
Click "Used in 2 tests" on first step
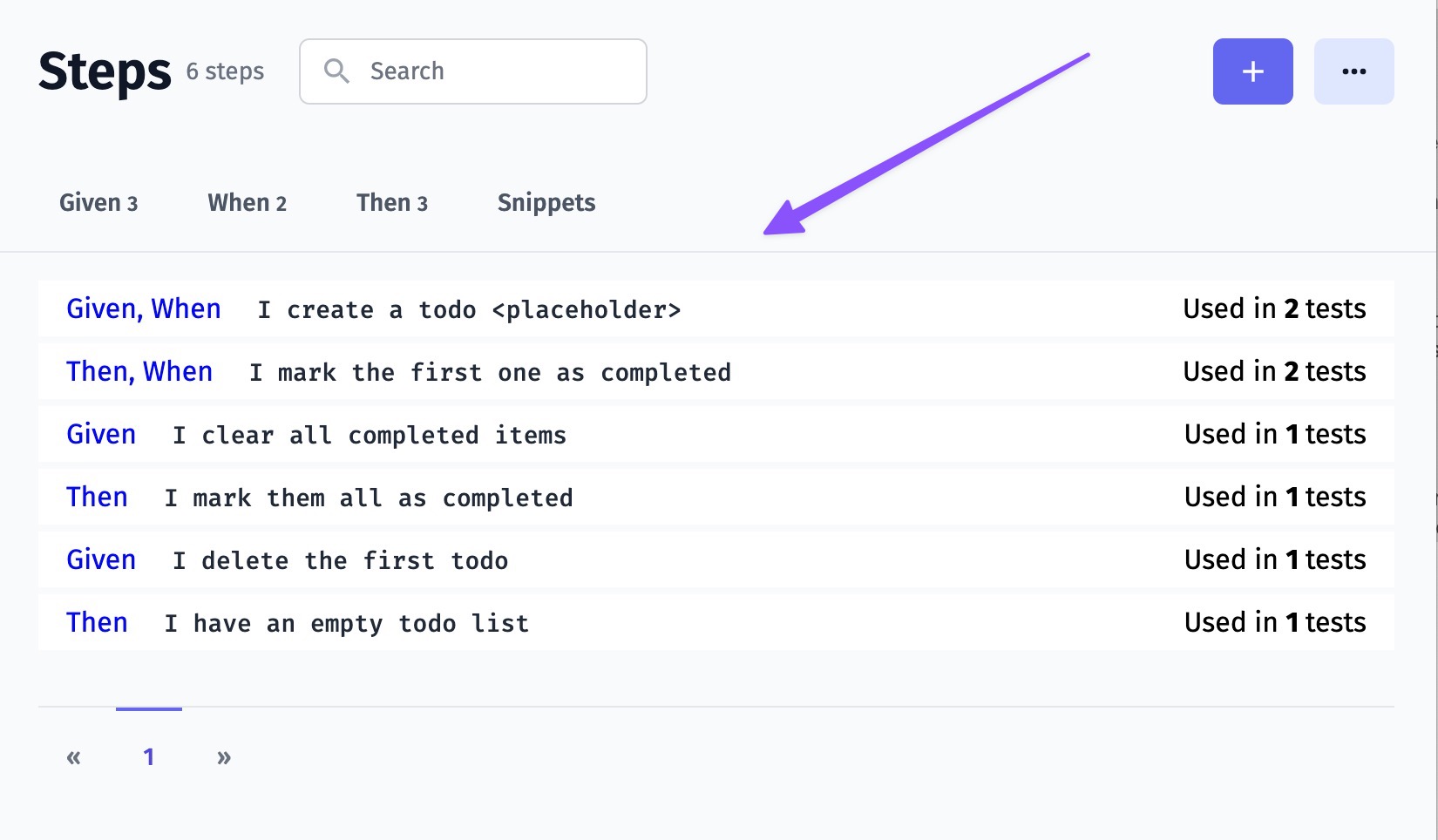tap(1274, 309)
